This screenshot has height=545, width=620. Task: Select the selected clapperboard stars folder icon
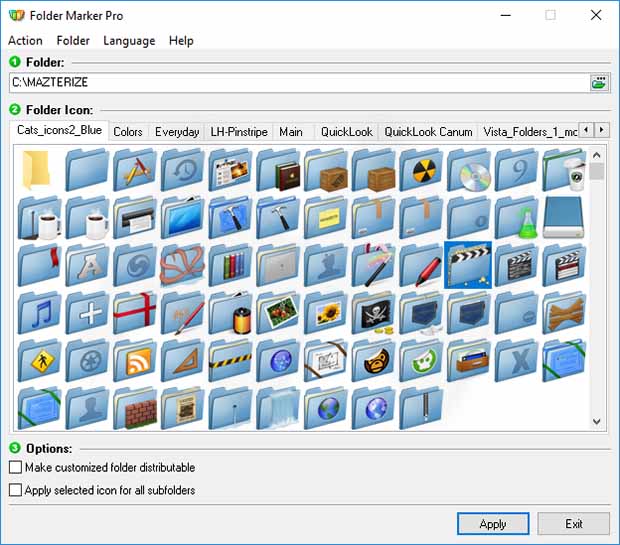point(468,265)
